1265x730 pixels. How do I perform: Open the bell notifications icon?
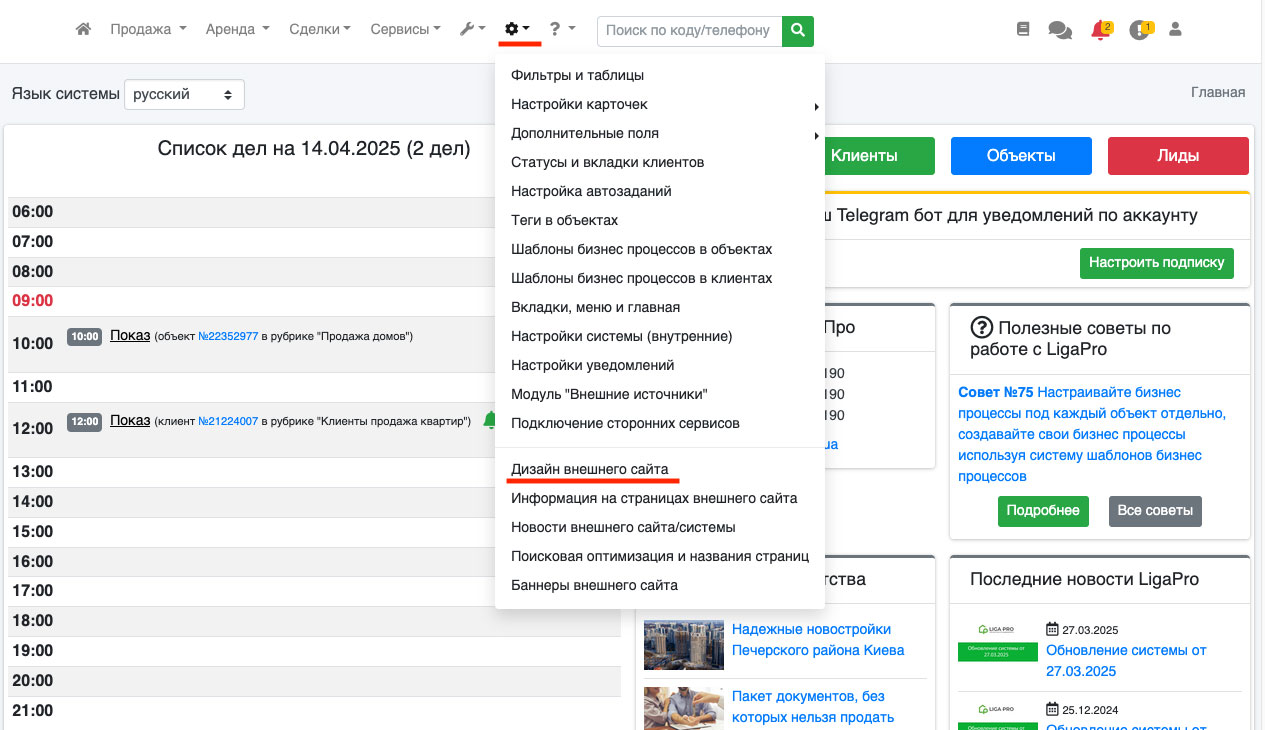tap(1101, 30)
